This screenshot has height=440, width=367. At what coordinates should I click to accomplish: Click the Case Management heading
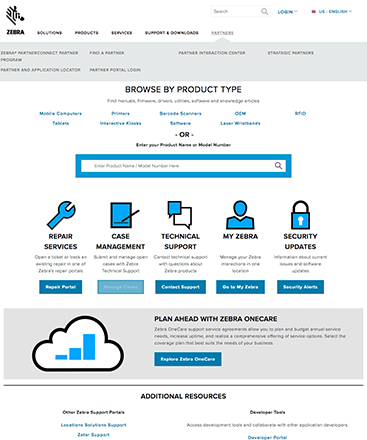120,241
